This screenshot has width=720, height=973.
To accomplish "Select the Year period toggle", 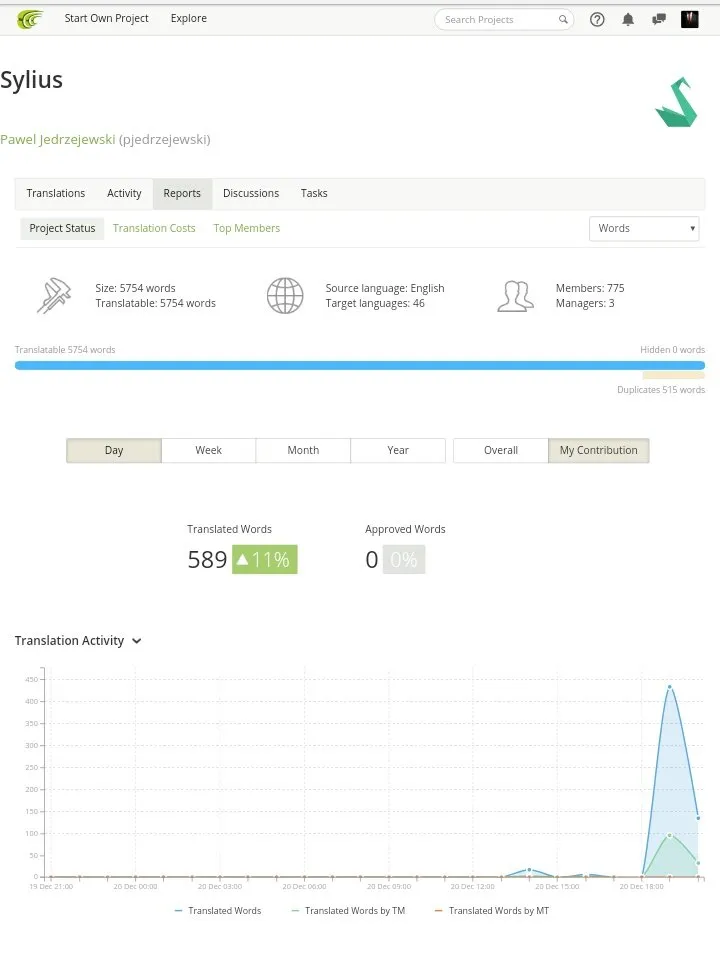I will pos(398,451).
